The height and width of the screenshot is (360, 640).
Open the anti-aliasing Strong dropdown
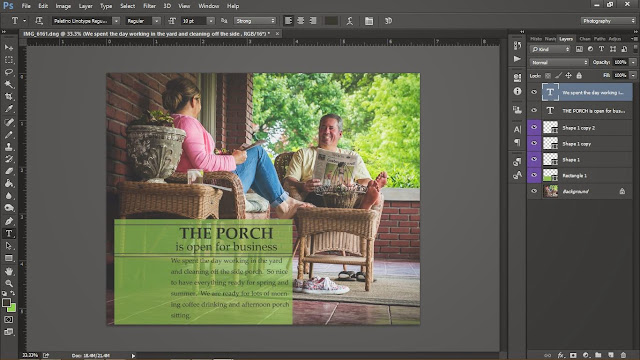coord(255,21)
